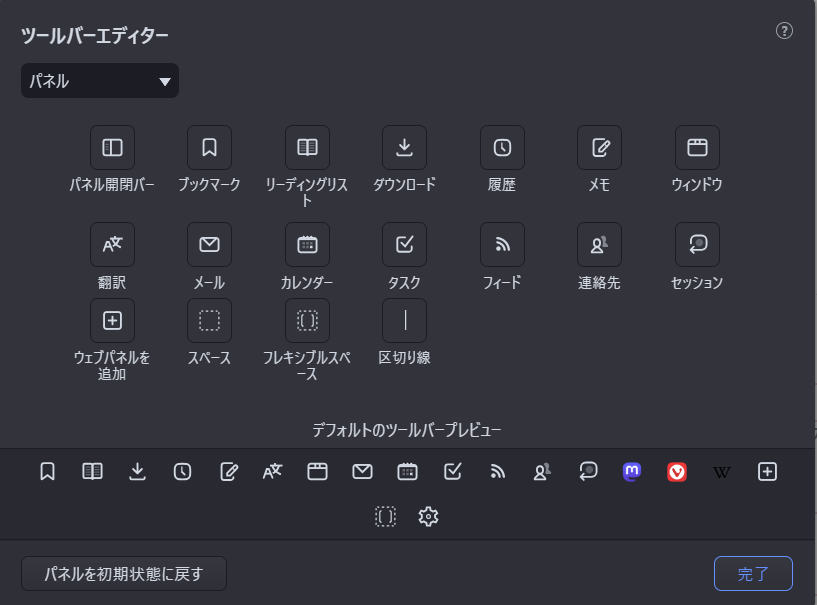Choose the 翻訳 tile in the component grid

[112, 244]
